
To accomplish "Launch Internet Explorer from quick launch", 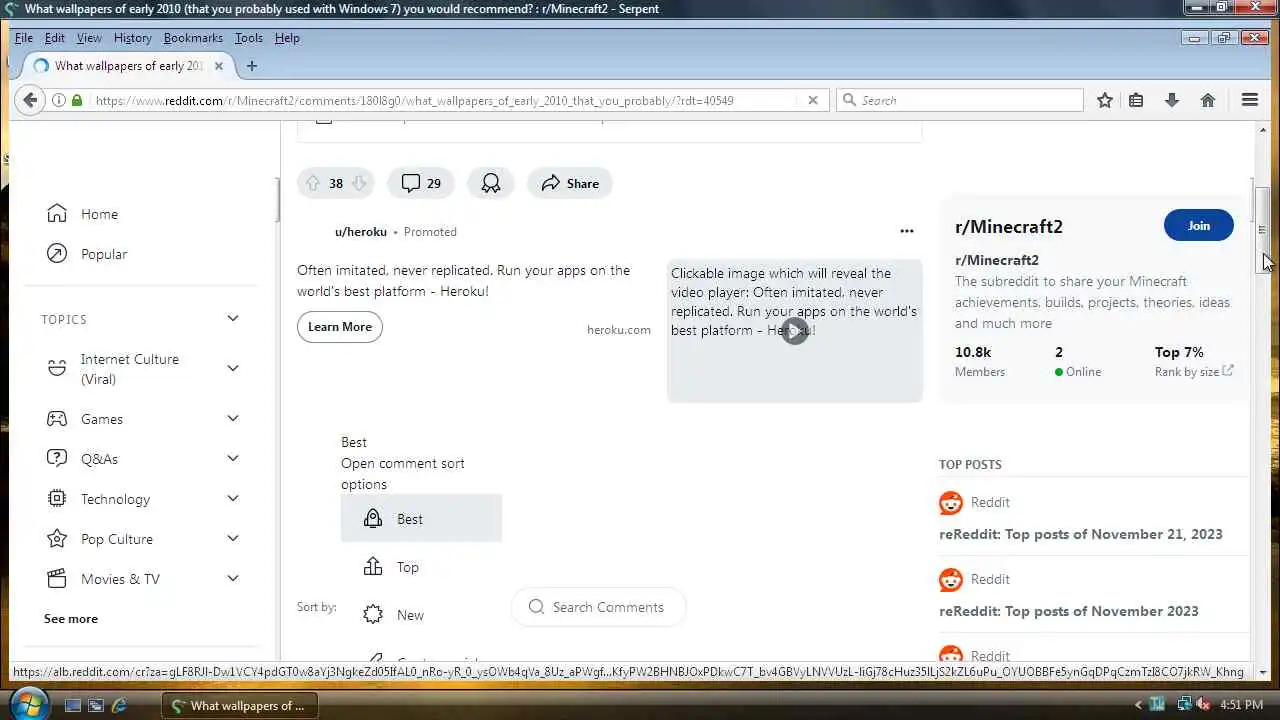I will (x=120, y=705).
